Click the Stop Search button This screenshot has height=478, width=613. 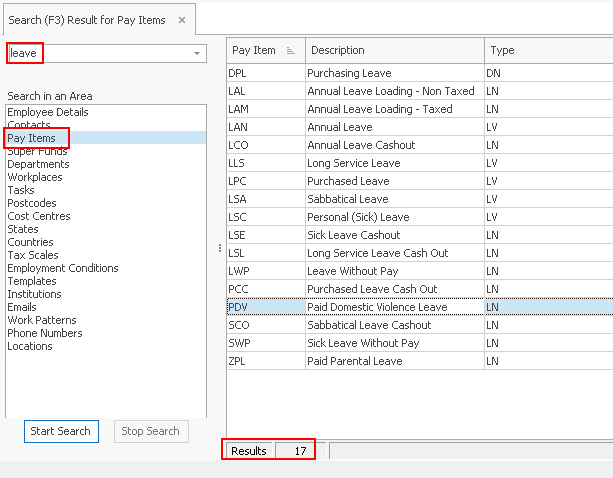151,431
